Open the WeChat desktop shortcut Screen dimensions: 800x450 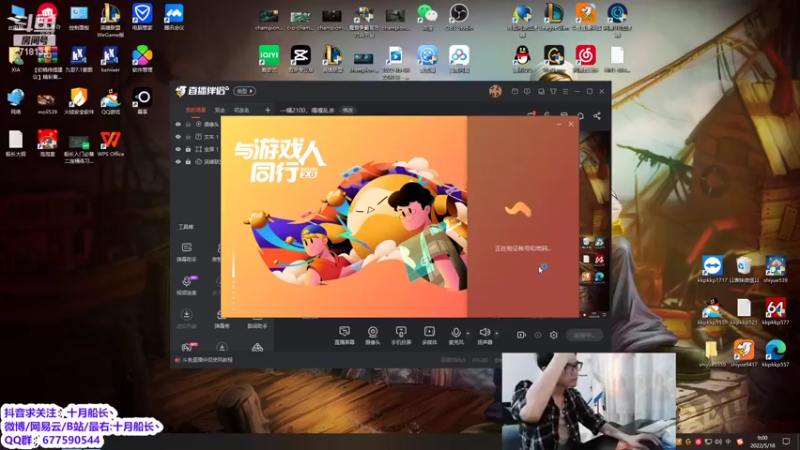click(x=428, y=17)
